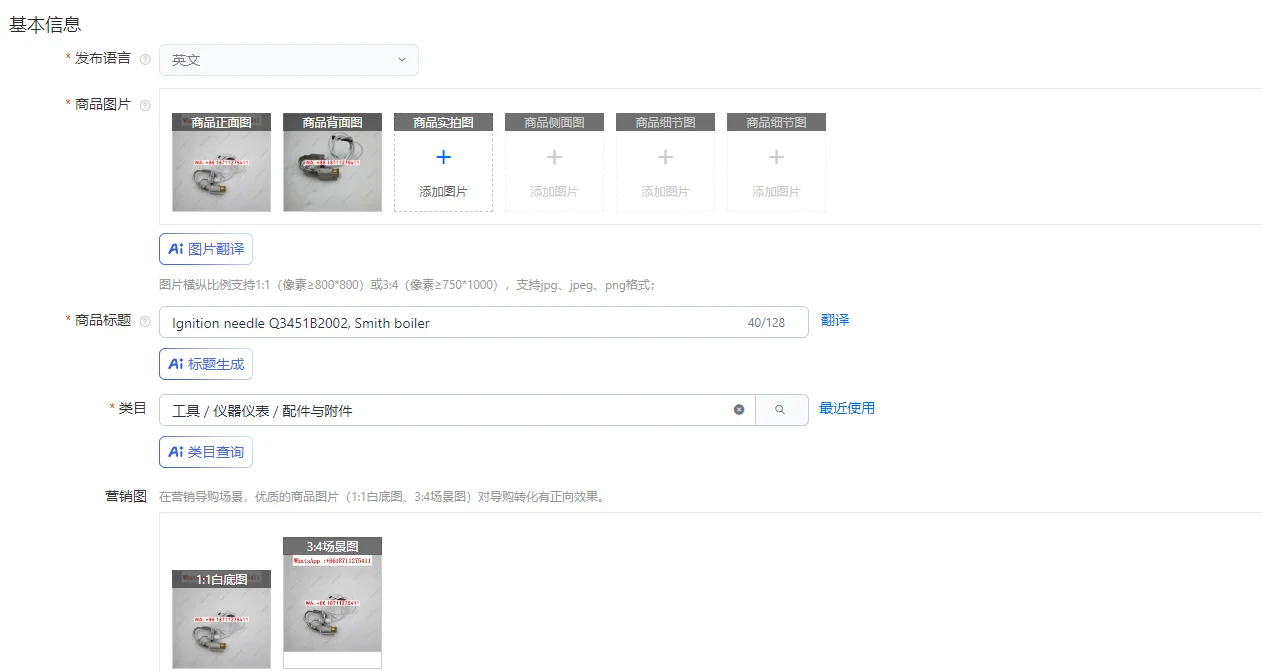This screenshot has height=671, width=1262.
Task: Click the 40/128 character counter text
Action: [x=766, y=323]
